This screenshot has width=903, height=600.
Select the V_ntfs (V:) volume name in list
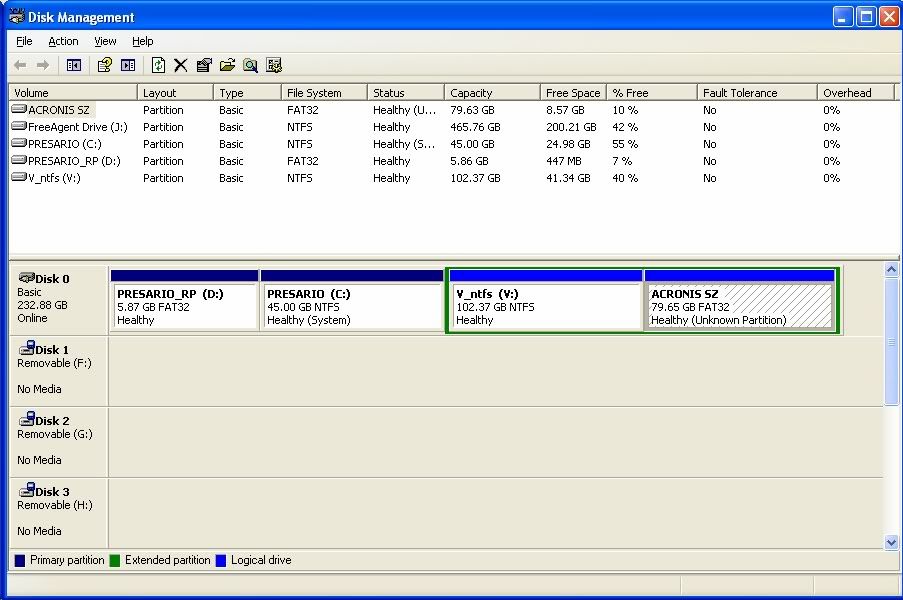pos(54,178)
